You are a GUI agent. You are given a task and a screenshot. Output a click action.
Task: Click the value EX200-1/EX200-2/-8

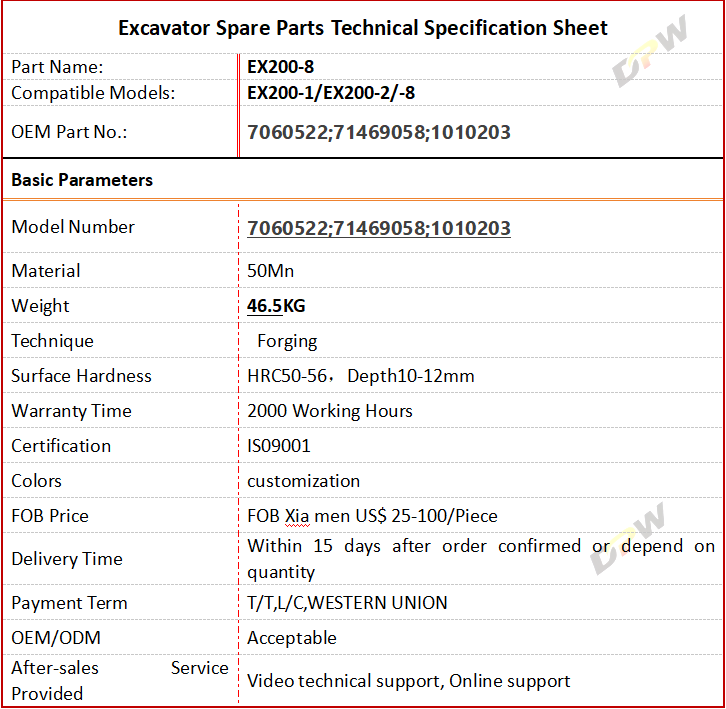pyautogui.click(x=331, y=93)
